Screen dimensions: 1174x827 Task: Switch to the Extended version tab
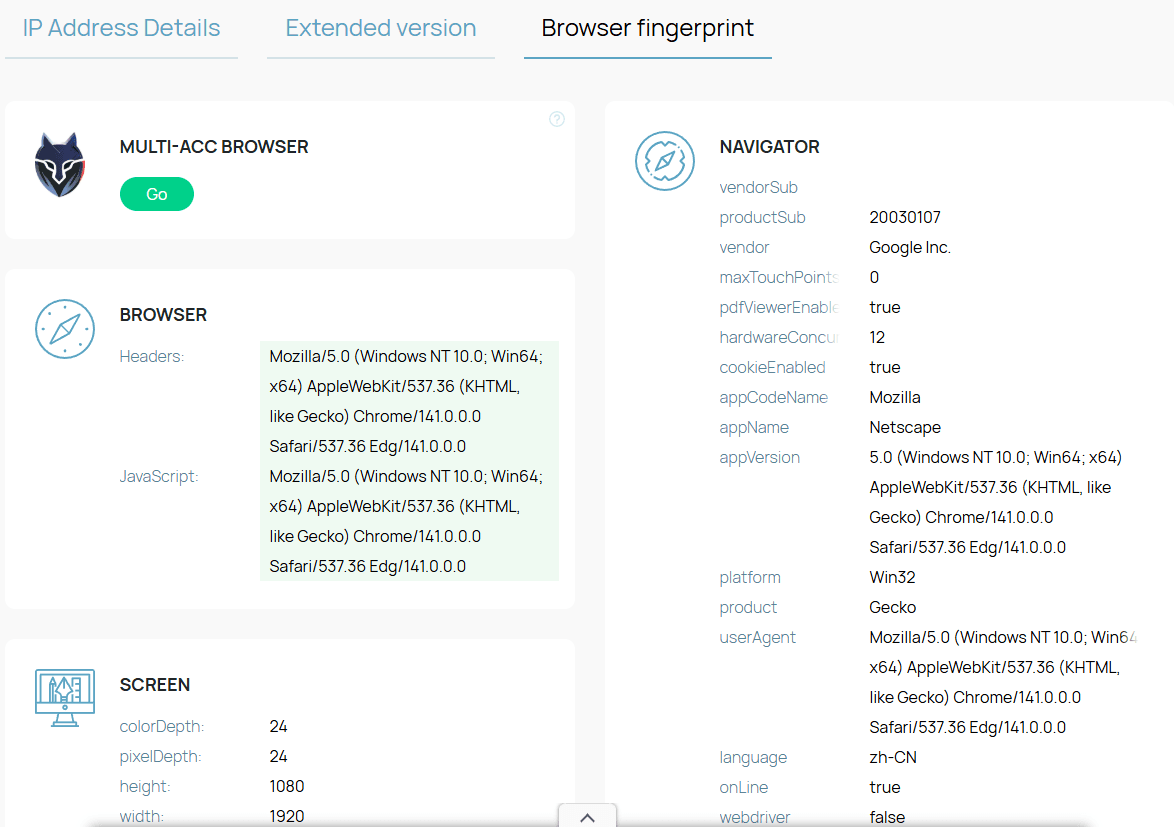(381, 28)
